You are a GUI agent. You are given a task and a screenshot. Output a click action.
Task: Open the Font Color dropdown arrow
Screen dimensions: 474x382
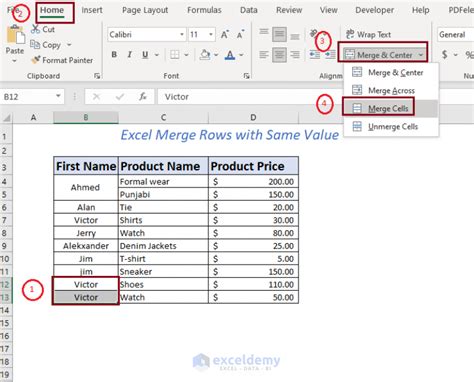(241, 55)
